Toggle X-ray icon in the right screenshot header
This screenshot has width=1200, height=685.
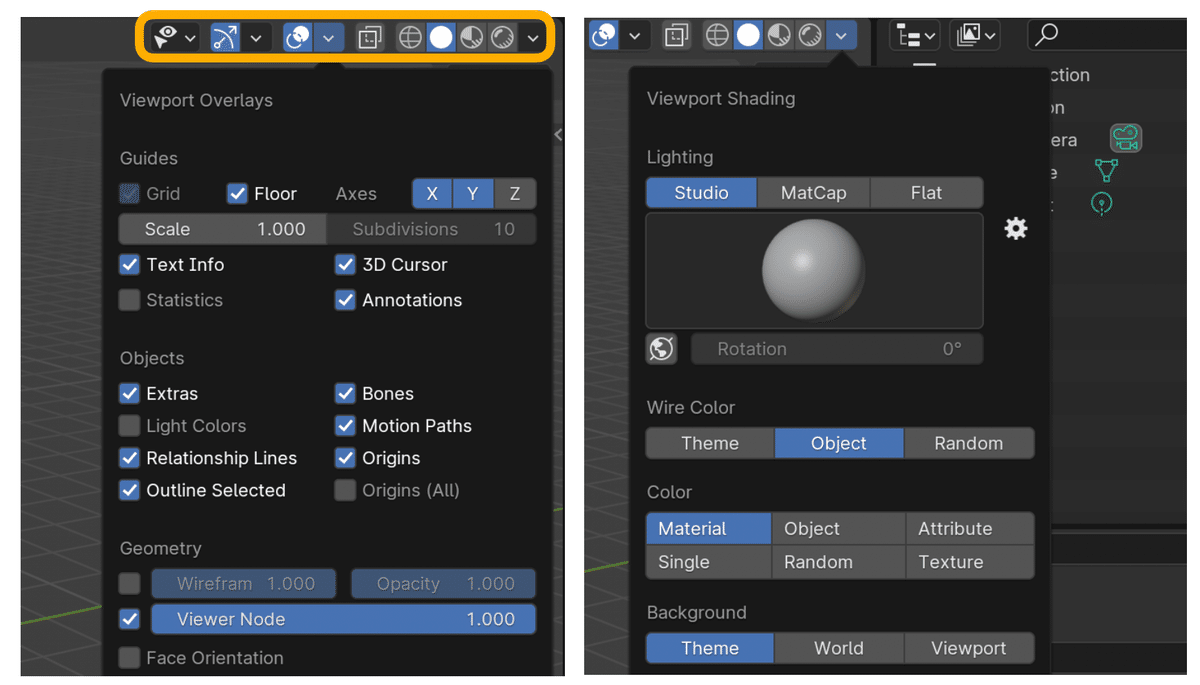677,36
